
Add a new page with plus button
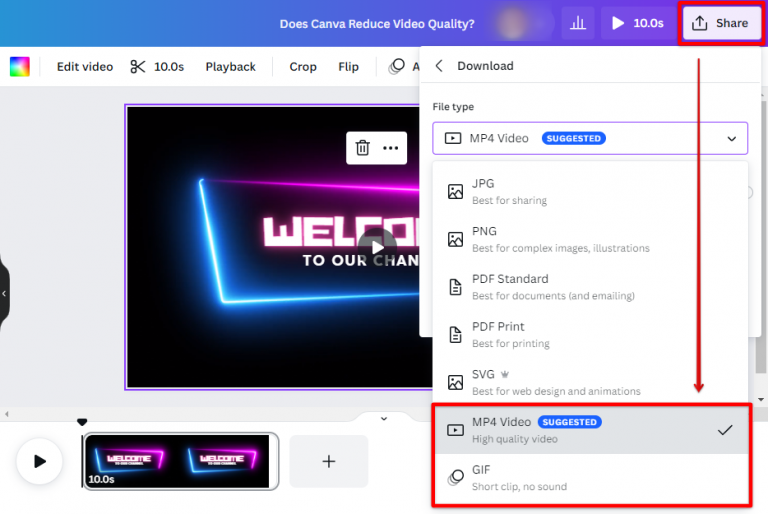point(329,461)
